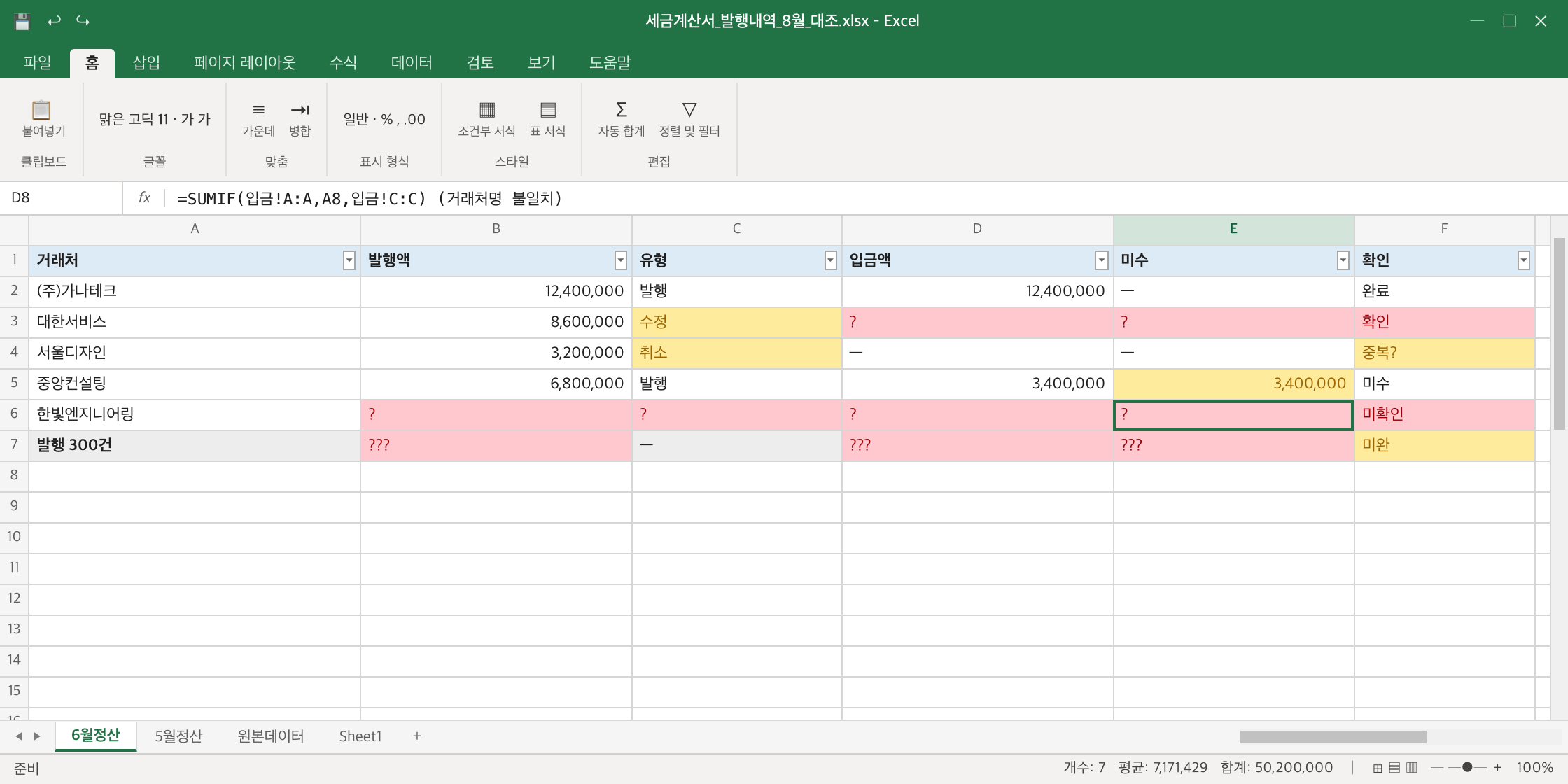
Task: Open the 유형 column filter dropdown
Action: tap(830, 261)
